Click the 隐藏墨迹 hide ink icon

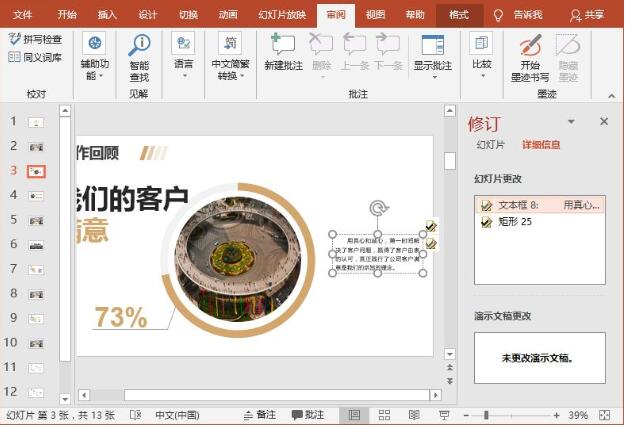568,45
